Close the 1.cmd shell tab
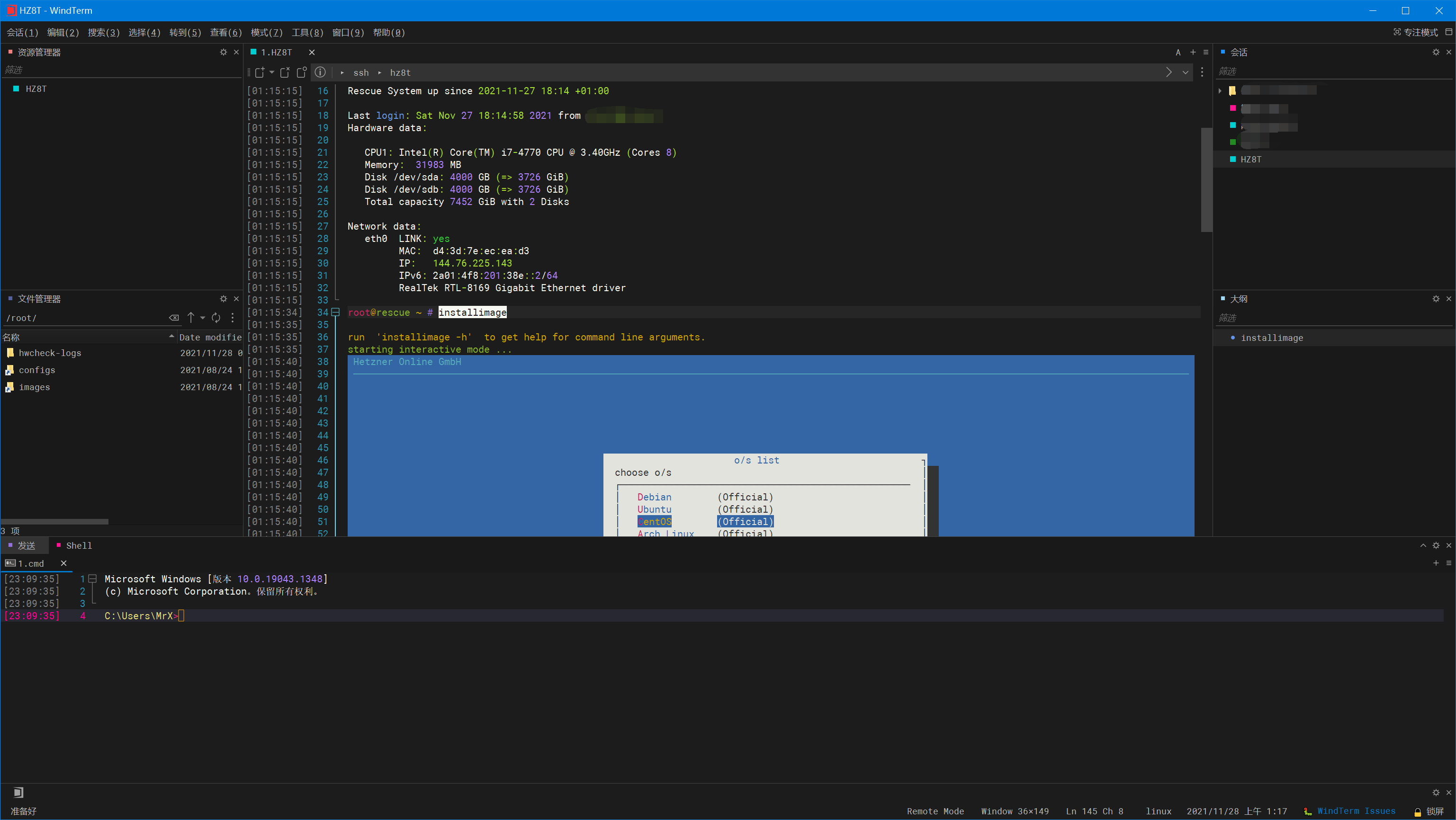 pos(63,563)
